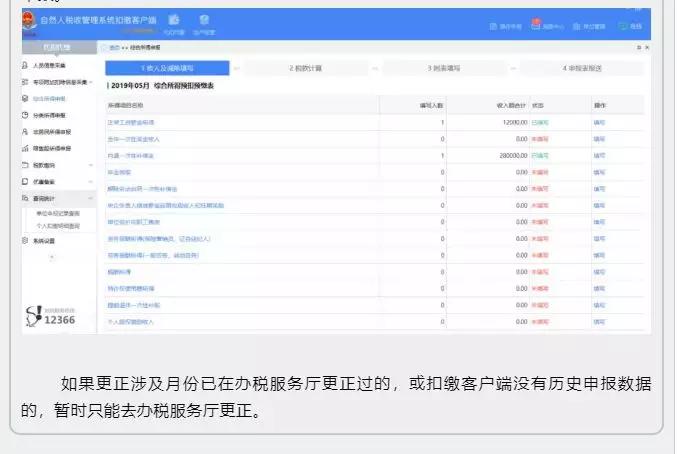This screenshot has height=454, width=677.
Task: Select step 2 税款计算 tab
Action: (306, 68)
